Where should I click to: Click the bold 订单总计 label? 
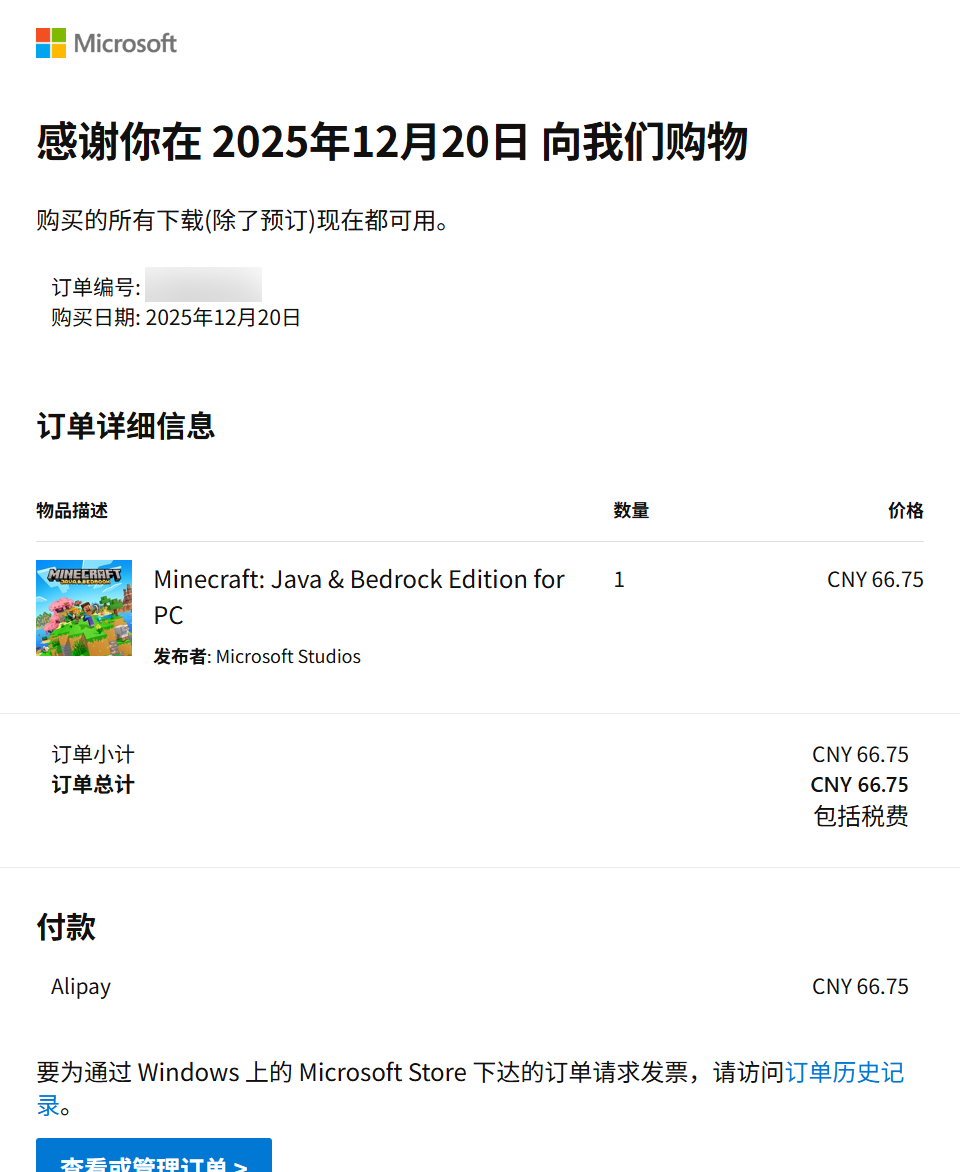[93, 785]
